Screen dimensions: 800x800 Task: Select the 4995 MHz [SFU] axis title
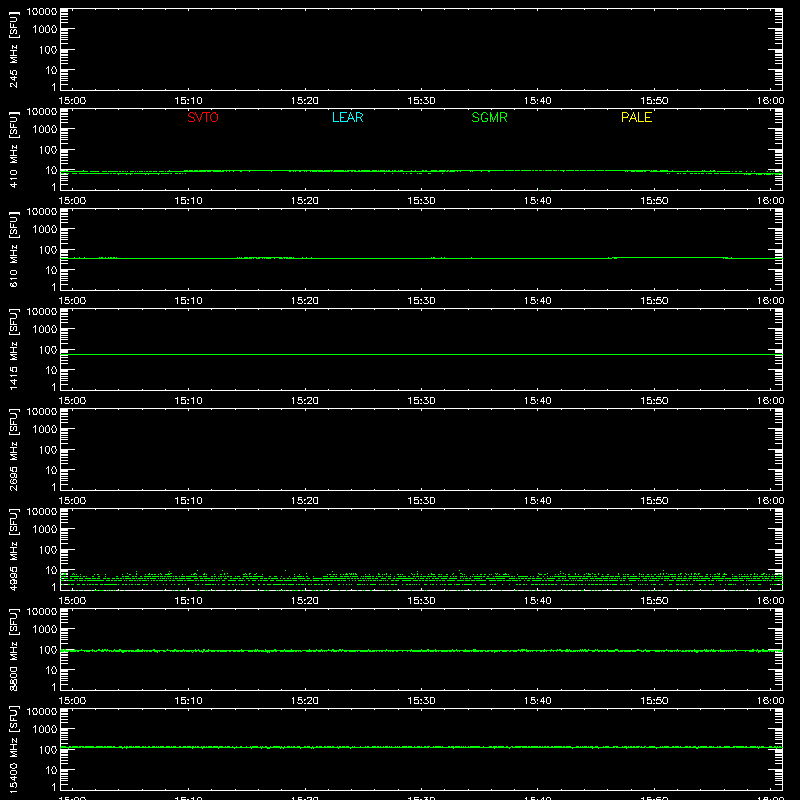pos(13,549)
